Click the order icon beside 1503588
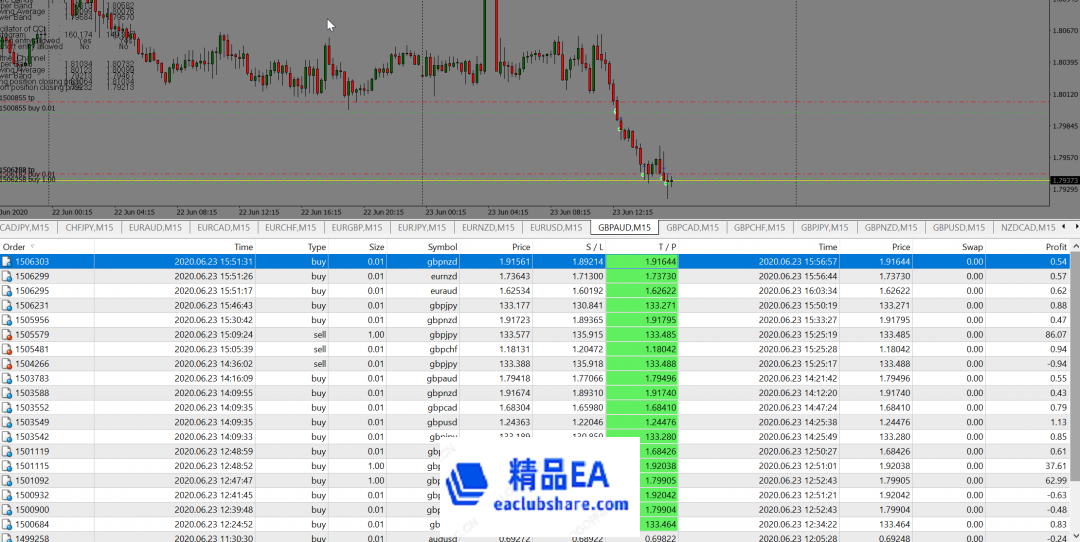 point(7,393)
